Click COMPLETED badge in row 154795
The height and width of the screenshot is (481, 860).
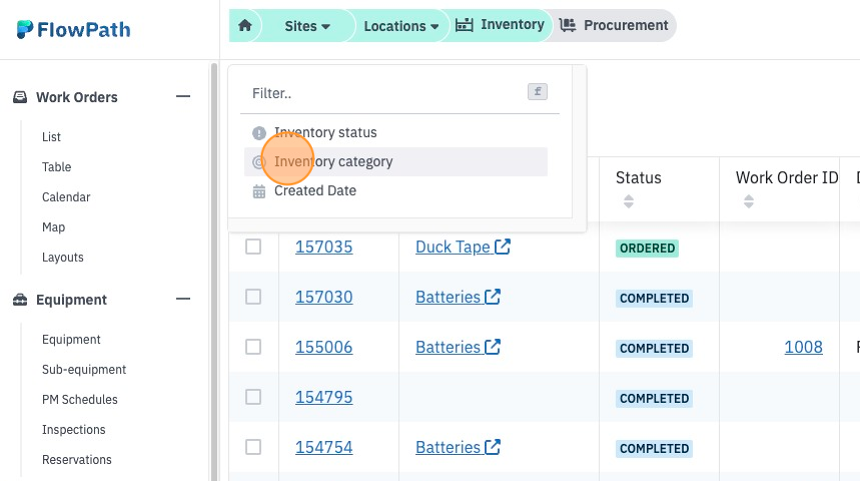(654, 399)
